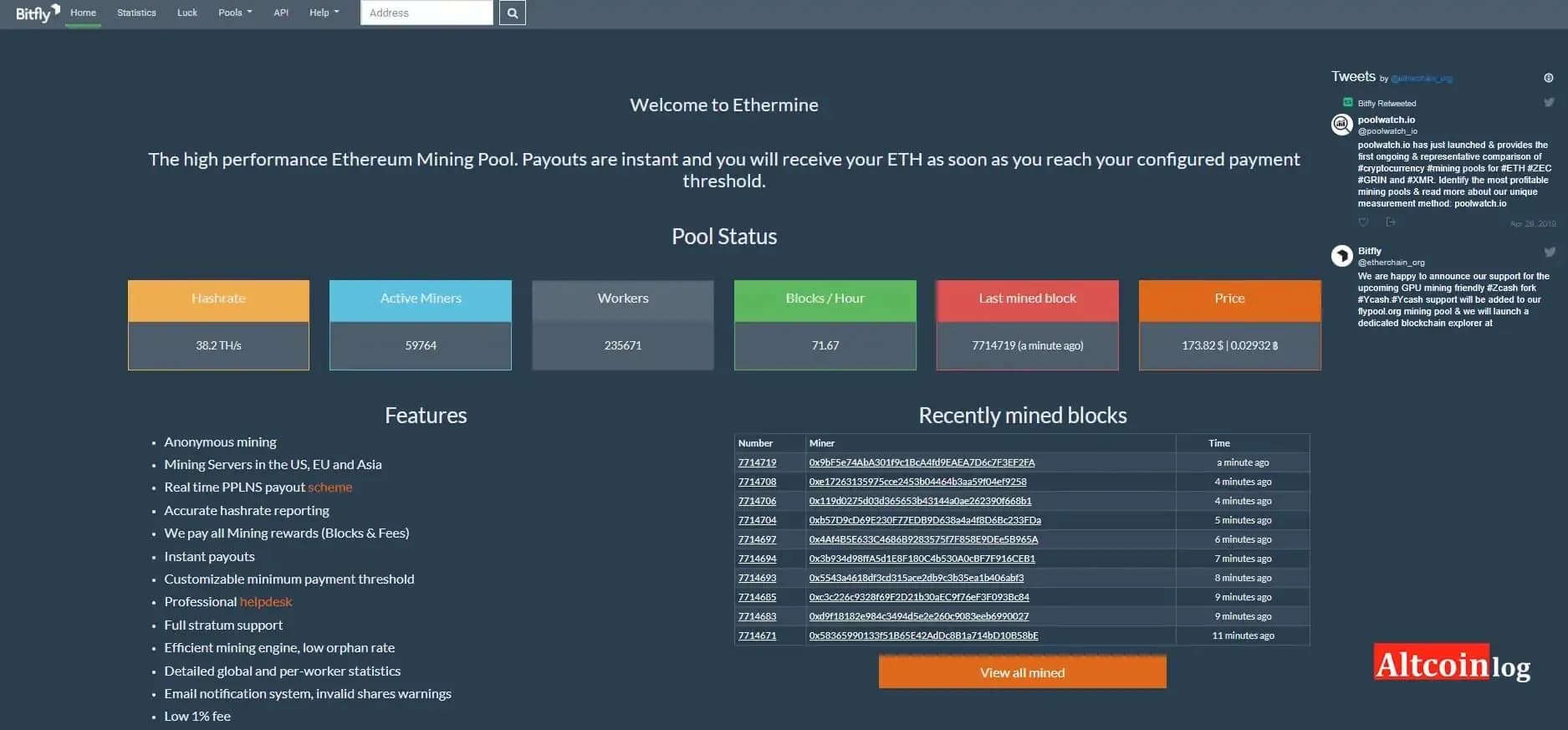Open block number 7714685
This screenshot has height=730, width=1568.
pyautogui.click(x=758, y=597)
